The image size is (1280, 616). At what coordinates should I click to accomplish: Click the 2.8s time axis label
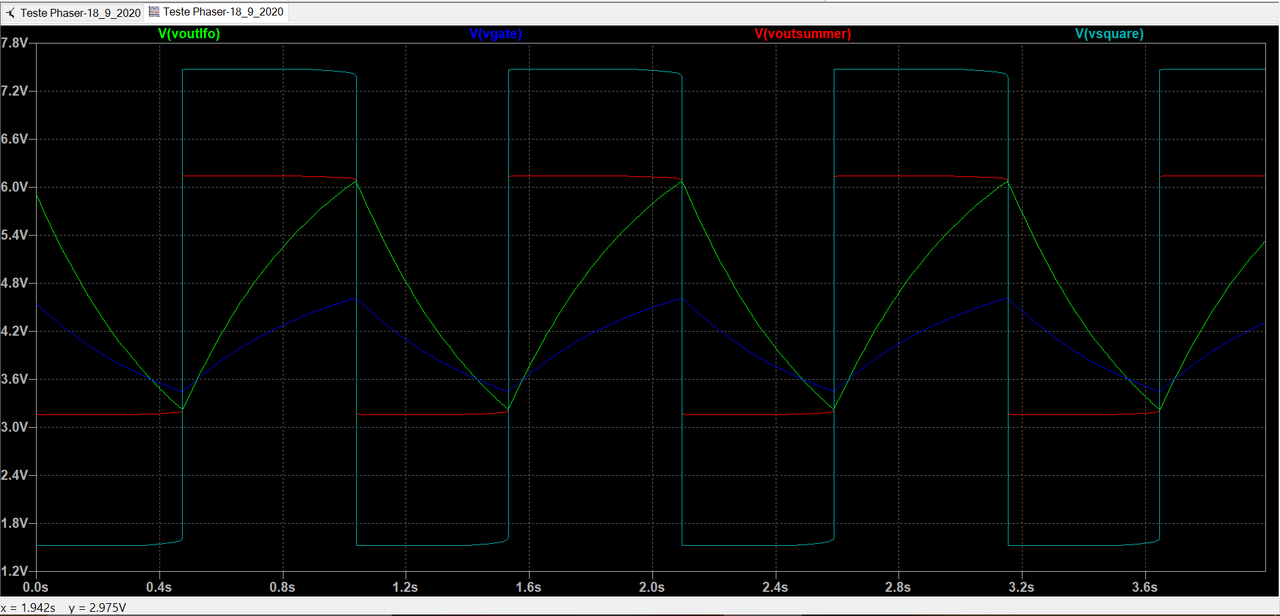[898, 586]
